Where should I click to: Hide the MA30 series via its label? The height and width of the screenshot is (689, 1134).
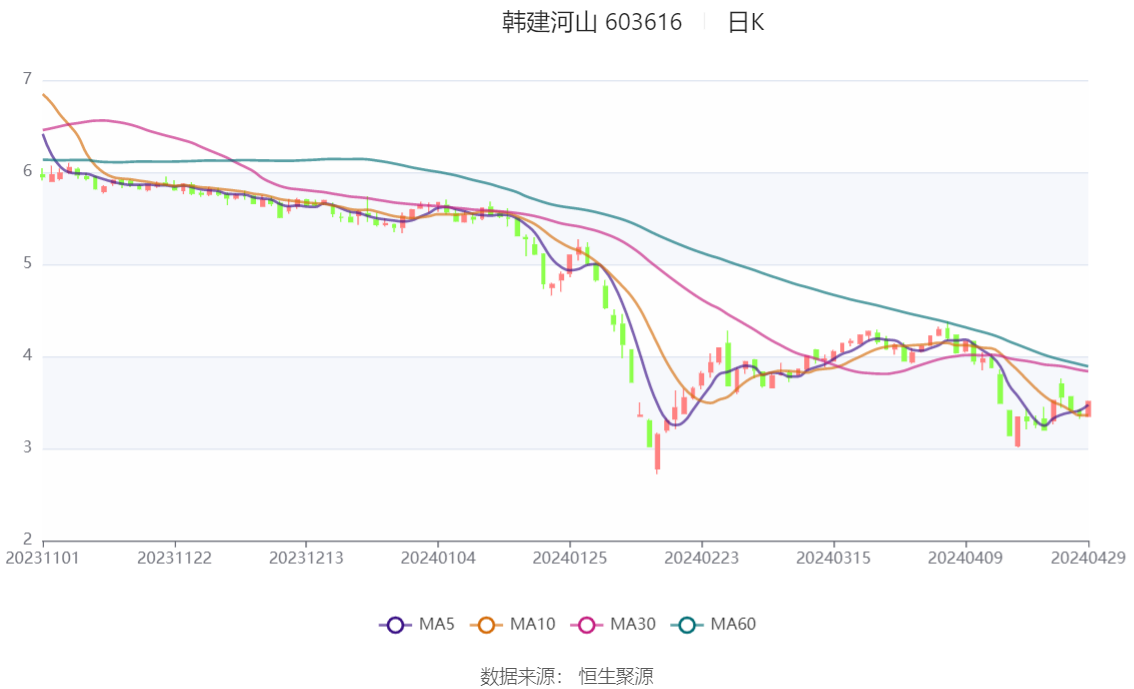pyautogui.click(x=633, y=624)
